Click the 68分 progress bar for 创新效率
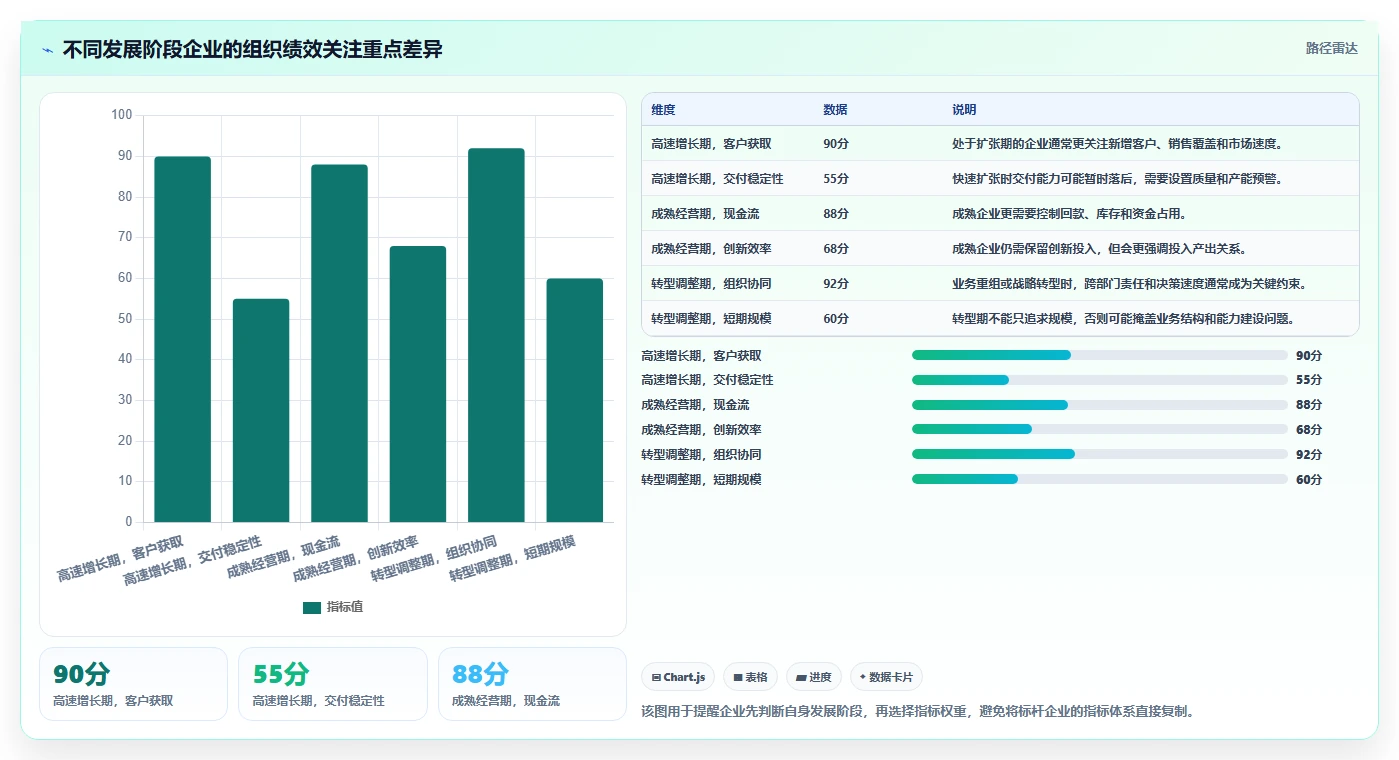The height and width of the screenshot is (760, 1399). pyautogui.click(x=1100, y=429)
